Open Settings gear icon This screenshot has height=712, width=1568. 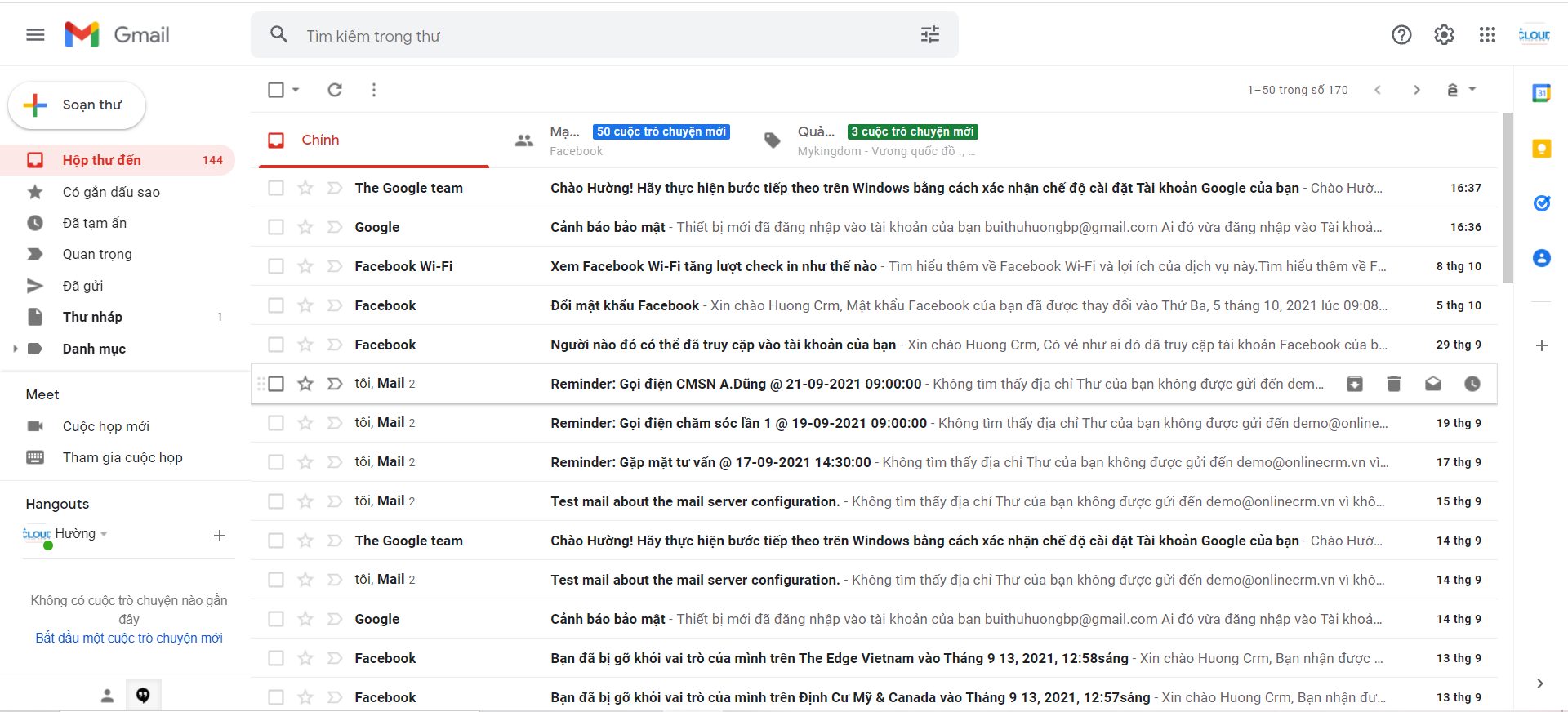(x=1444, y=34)
